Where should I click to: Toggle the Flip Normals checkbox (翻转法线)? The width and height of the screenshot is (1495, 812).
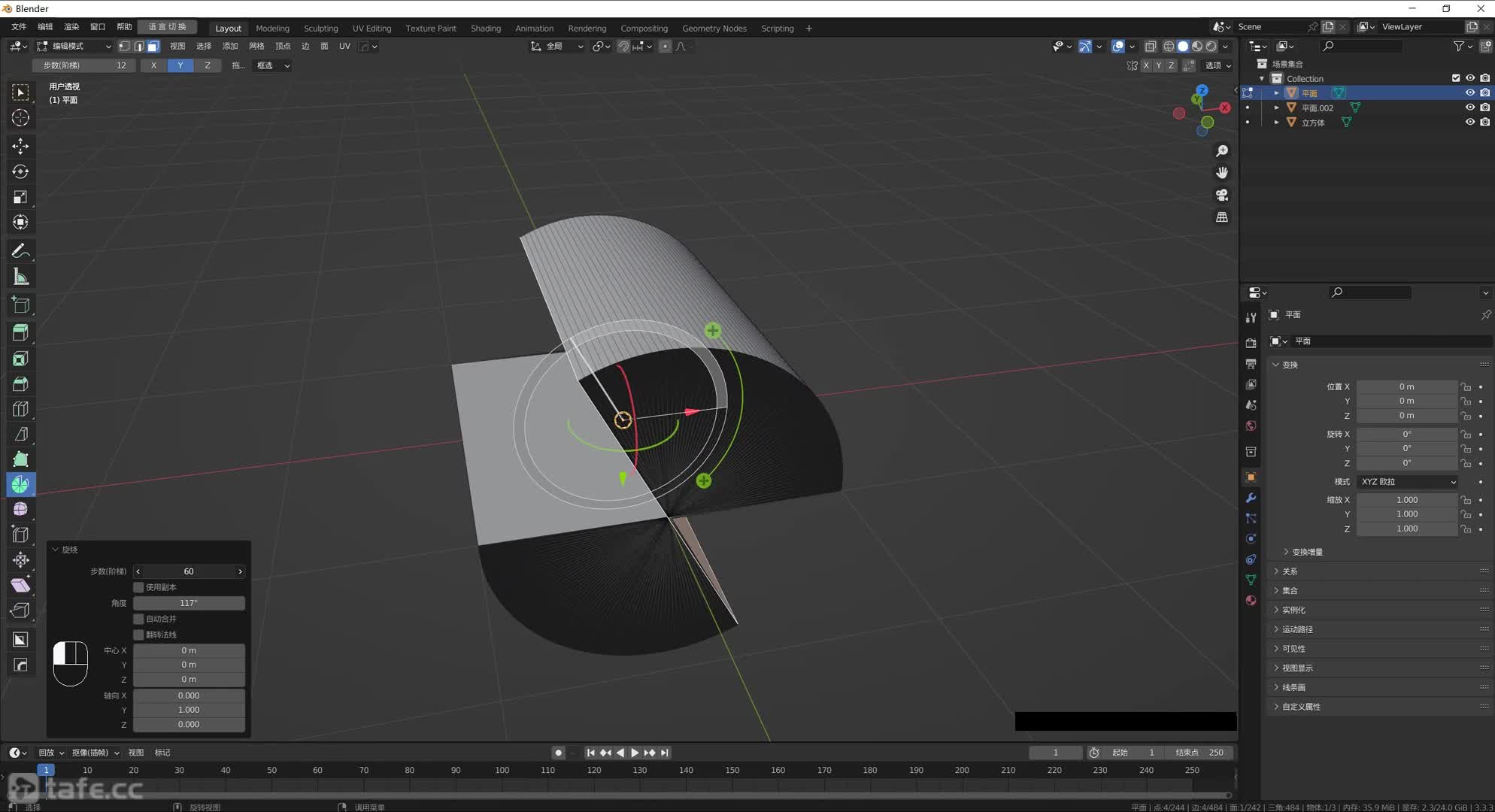[138, 635]
